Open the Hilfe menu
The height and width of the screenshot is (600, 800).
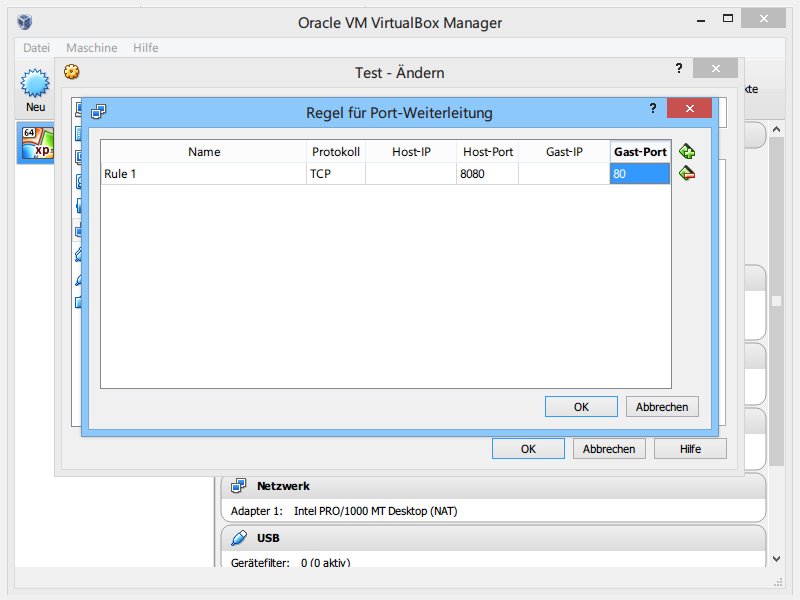pyautogui.click(x=145, y=47)
